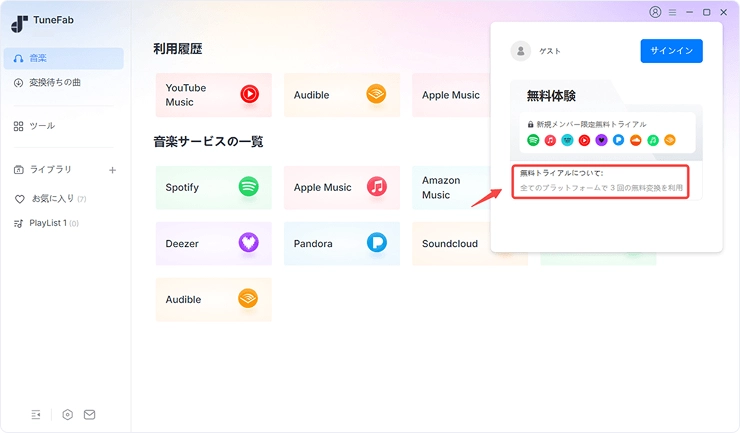Open the hamburger menu in title bar
Viewport: 740px width, 433px height.
[673, 12]
